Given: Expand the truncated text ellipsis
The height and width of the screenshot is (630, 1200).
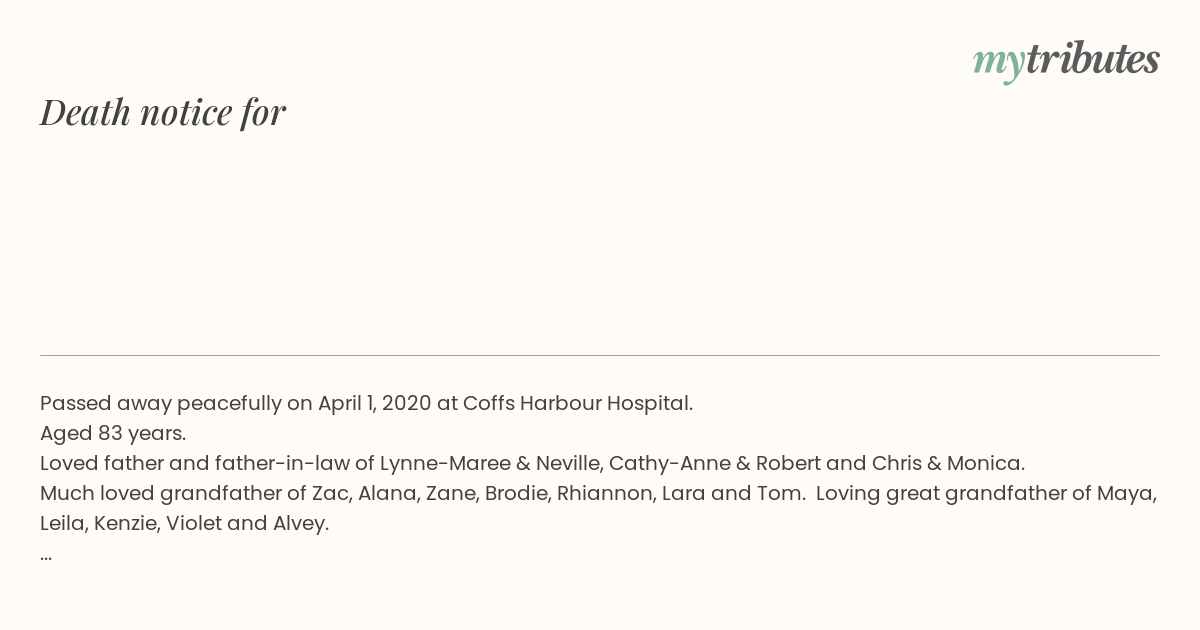Looking at the screenshot, I should (x=46, y=556).
